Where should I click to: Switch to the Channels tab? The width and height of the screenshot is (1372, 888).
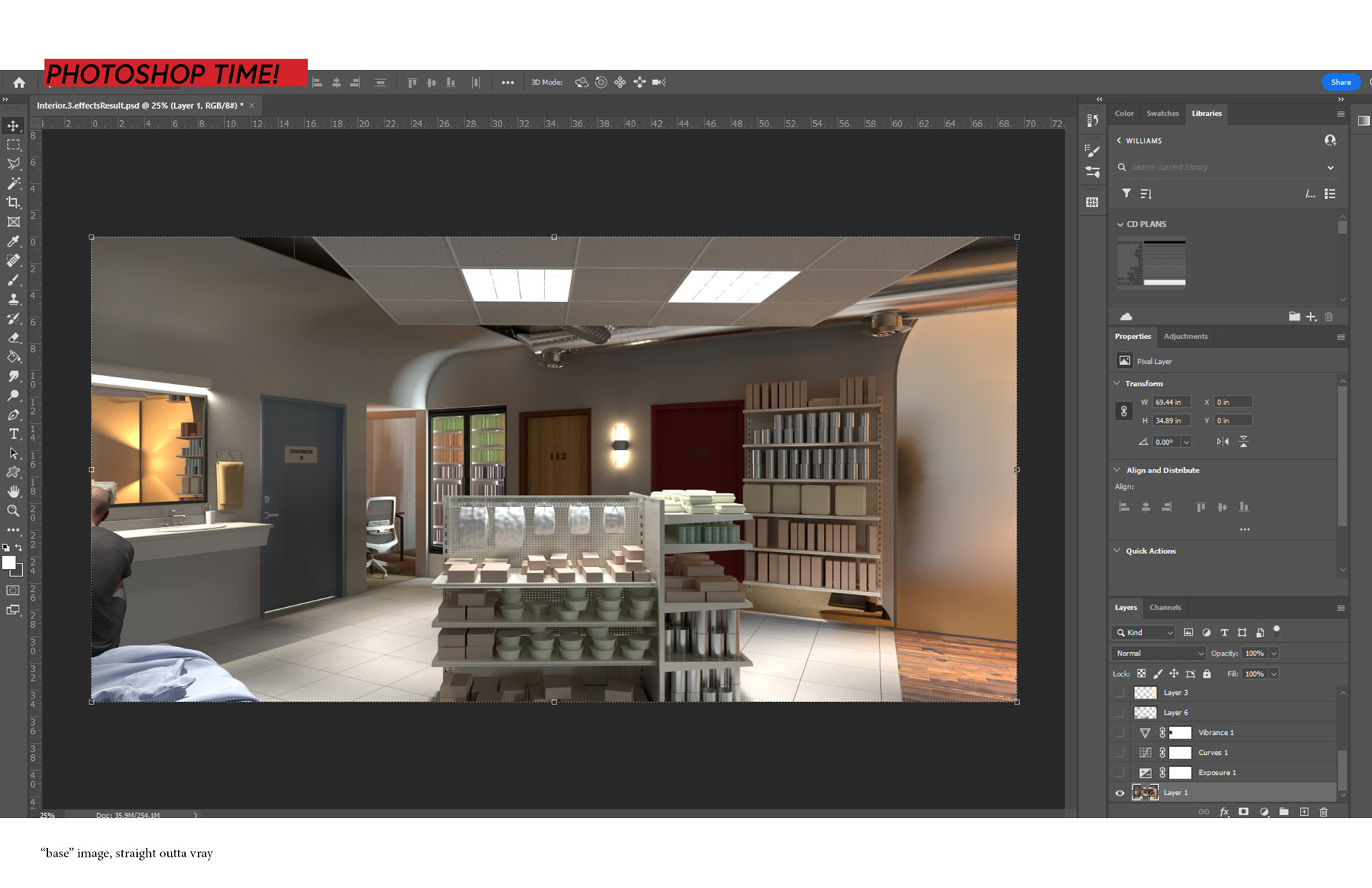[1165, 607]
